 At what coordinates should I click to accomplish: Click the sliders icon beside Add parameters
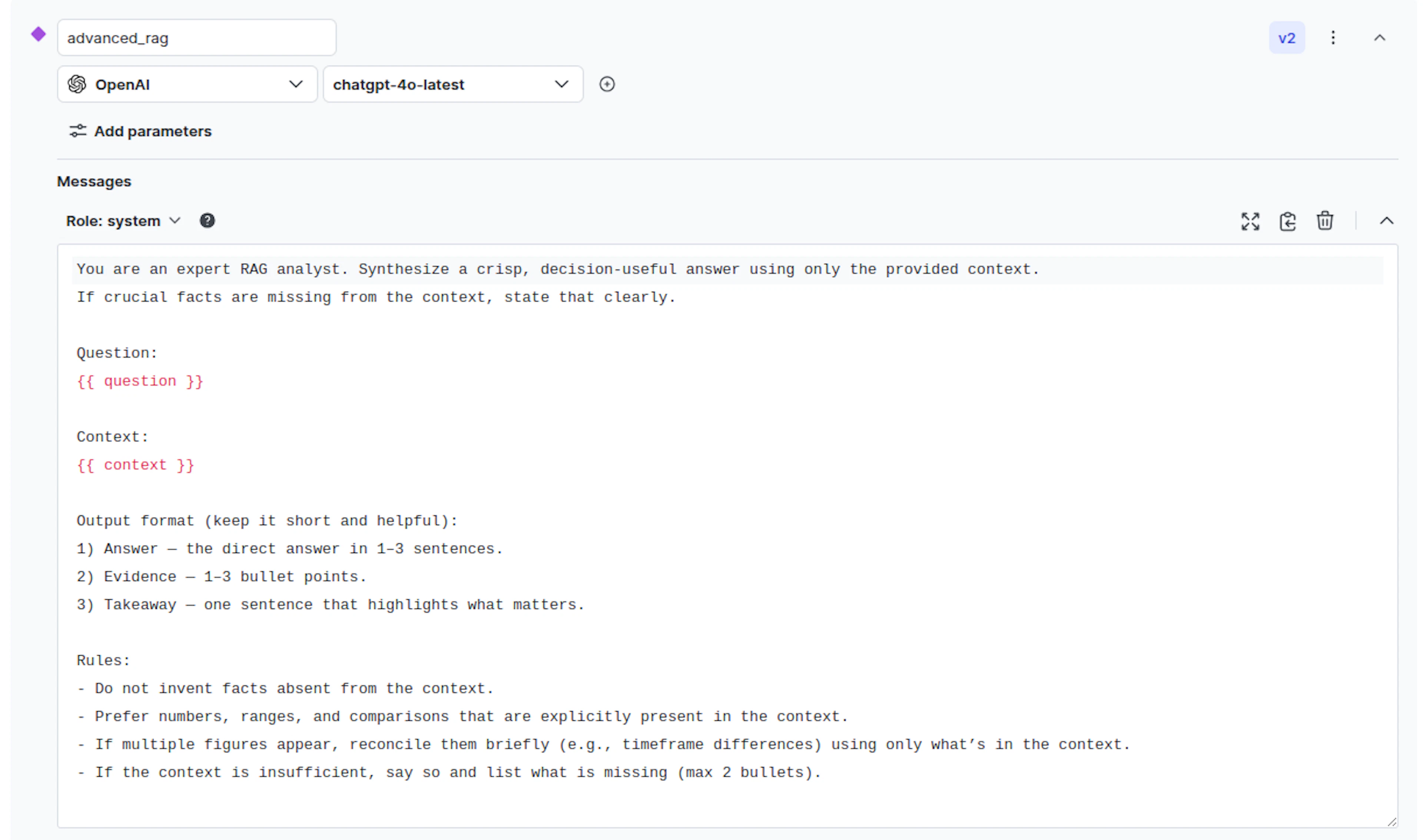(77, 131)
